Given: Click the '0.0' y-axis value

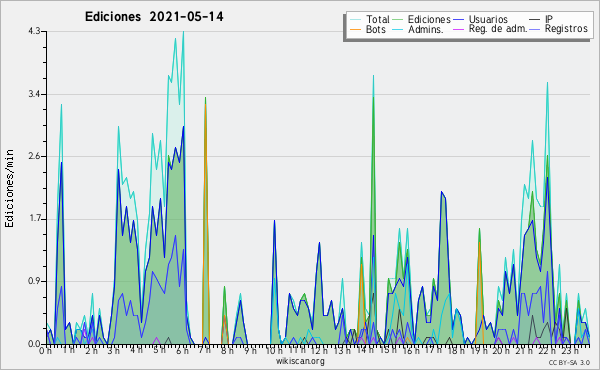Looking at the screenshot, I should 34,344.
